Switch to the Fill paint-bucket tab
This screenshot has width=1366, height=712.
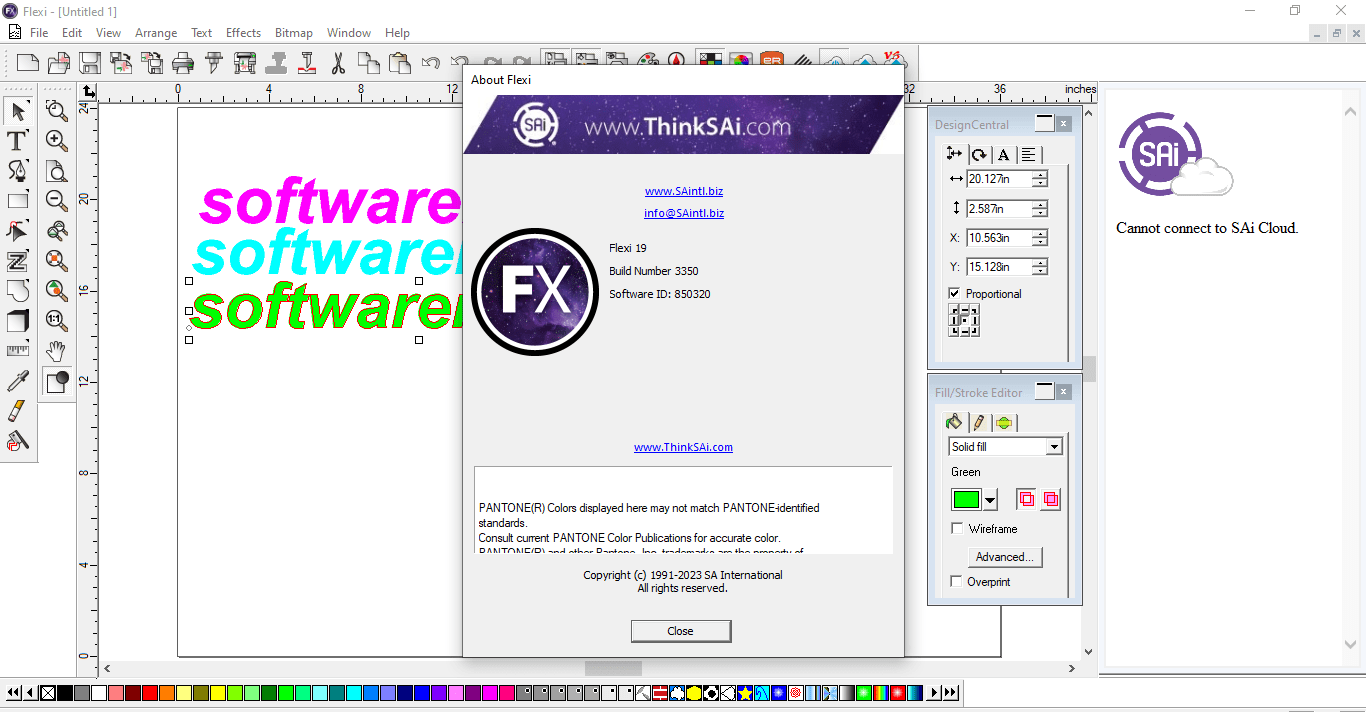[x=954, y=422]
